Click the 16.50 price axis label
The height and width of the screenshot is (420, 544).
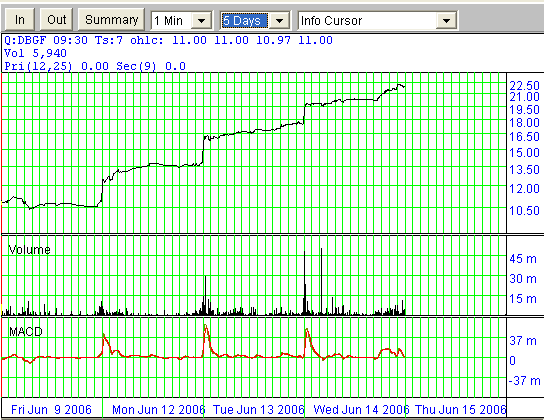(524, 137)
